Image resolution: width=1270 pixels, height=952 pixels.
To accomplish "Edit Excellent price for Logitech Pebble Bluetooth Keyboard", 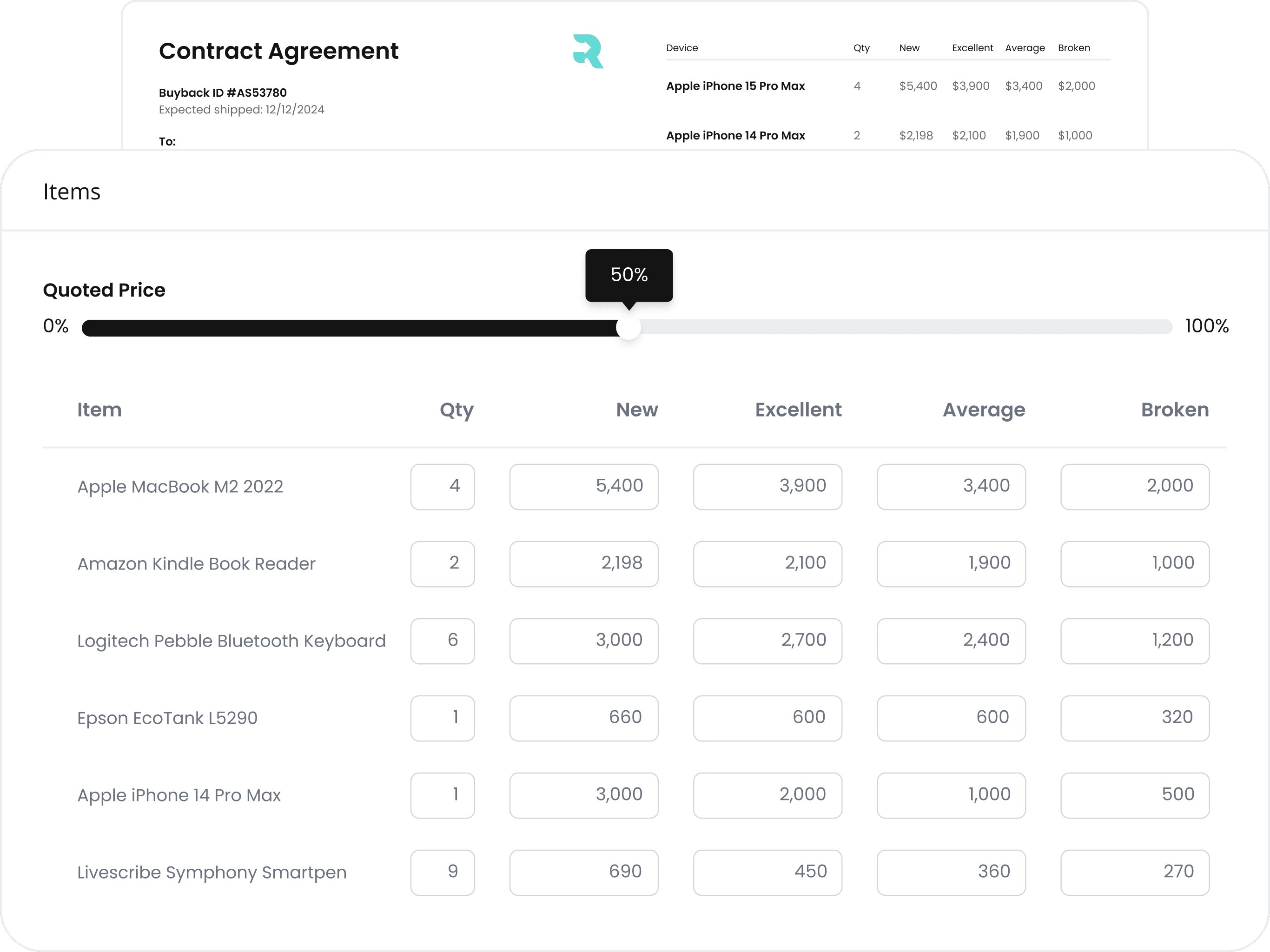I will tap(767, 641).
